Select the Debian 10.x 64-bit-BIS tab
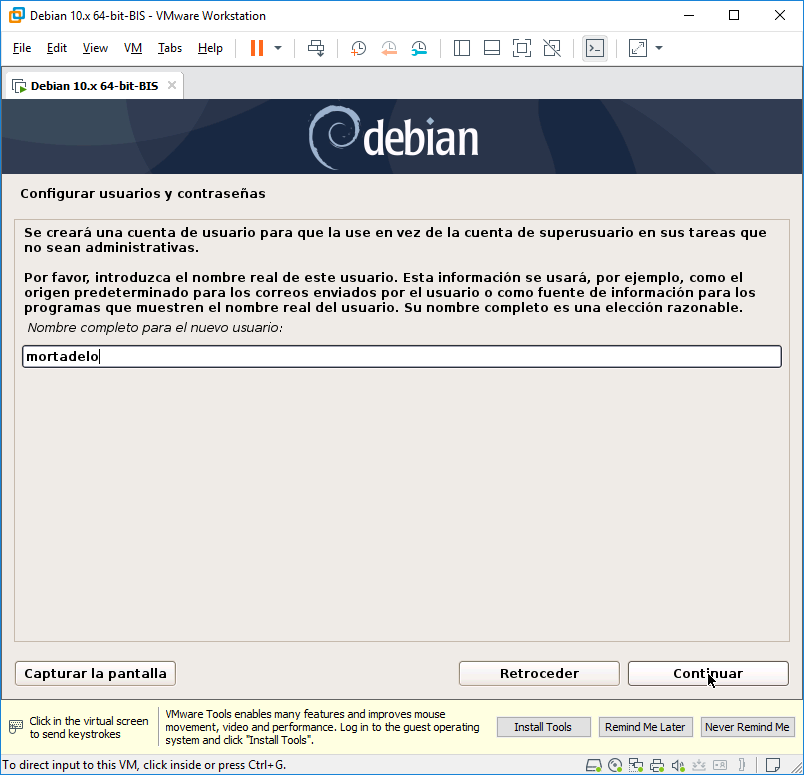Image resolution: width=804 pixels, height=775 pixels. pyautogui.click(x=94, y=86)
